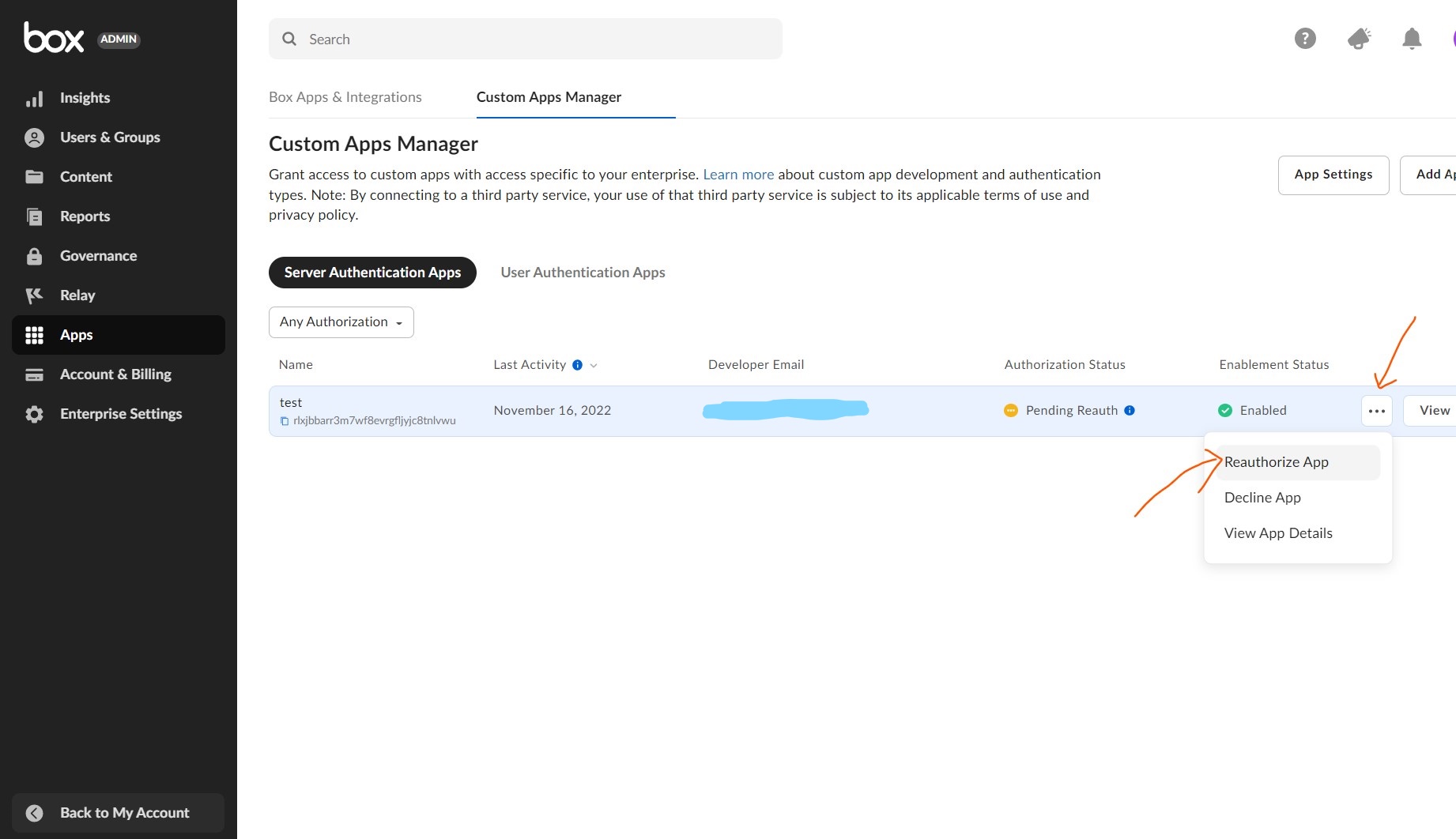Click the Last Activity info icon

[577, 365]
